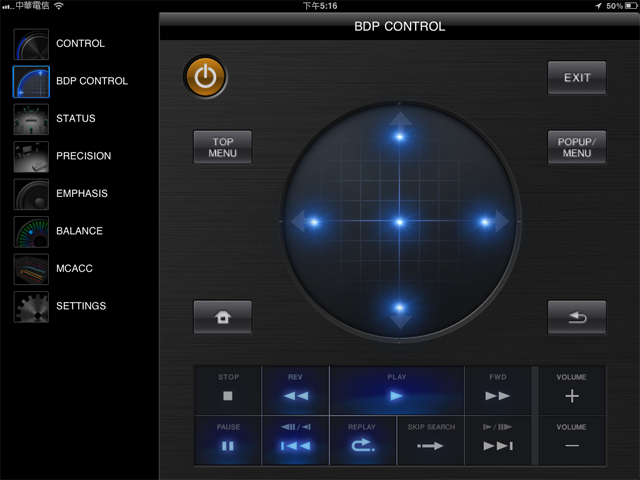Tap the battery indicator in the status bar
Image resolution: width=640 pixels, height=480 pixels.
631,6
